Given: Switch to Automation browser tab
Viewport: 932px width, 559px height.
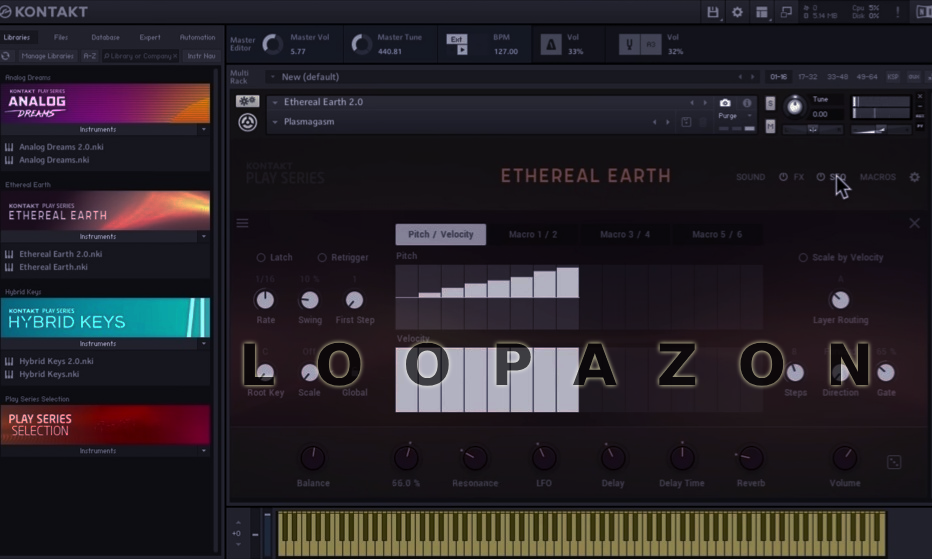Looking at the screenshot, I should (197, 37).
